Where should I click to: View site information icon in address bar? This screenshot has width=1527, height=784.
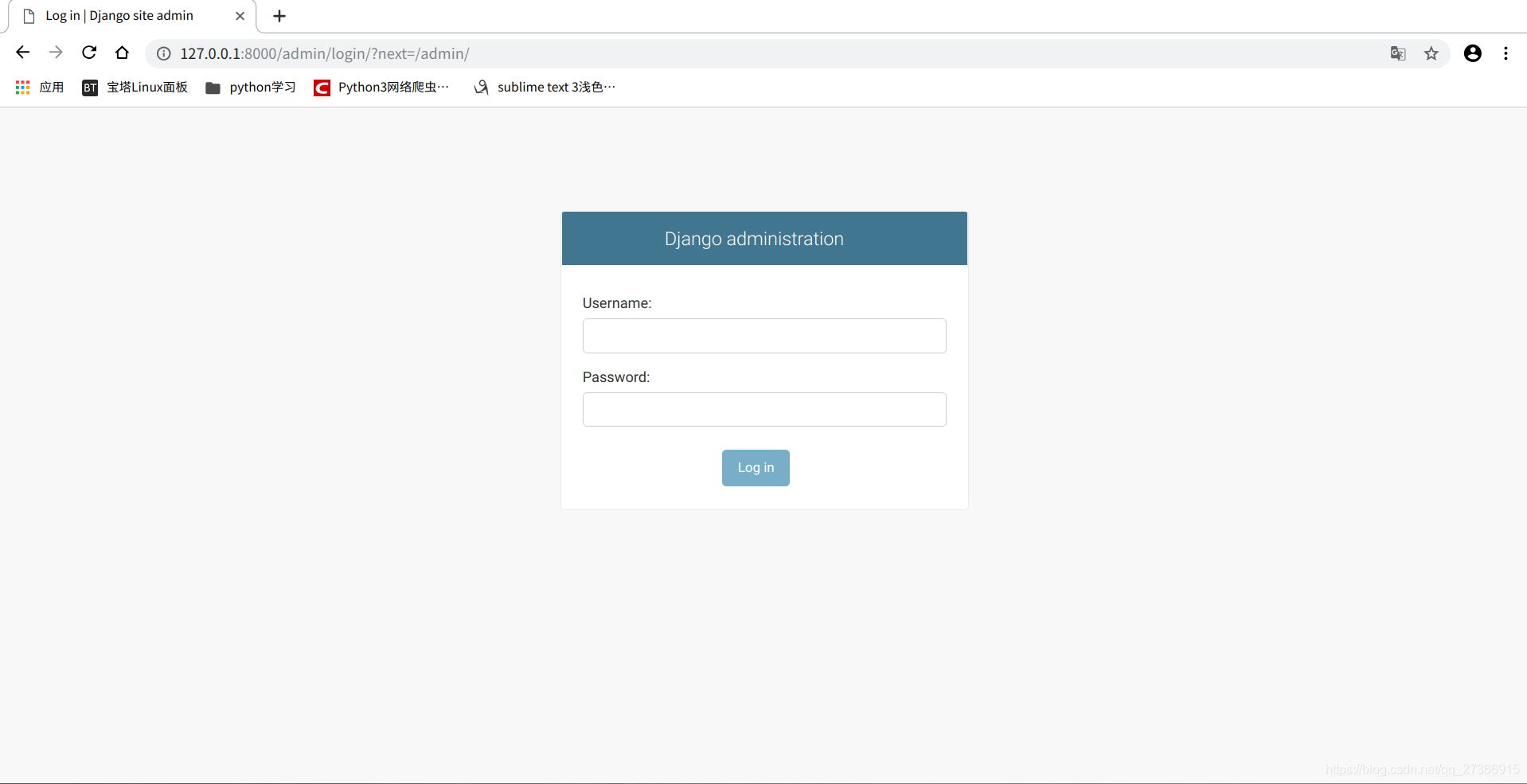pyautogui.click(x=163, y=53)
